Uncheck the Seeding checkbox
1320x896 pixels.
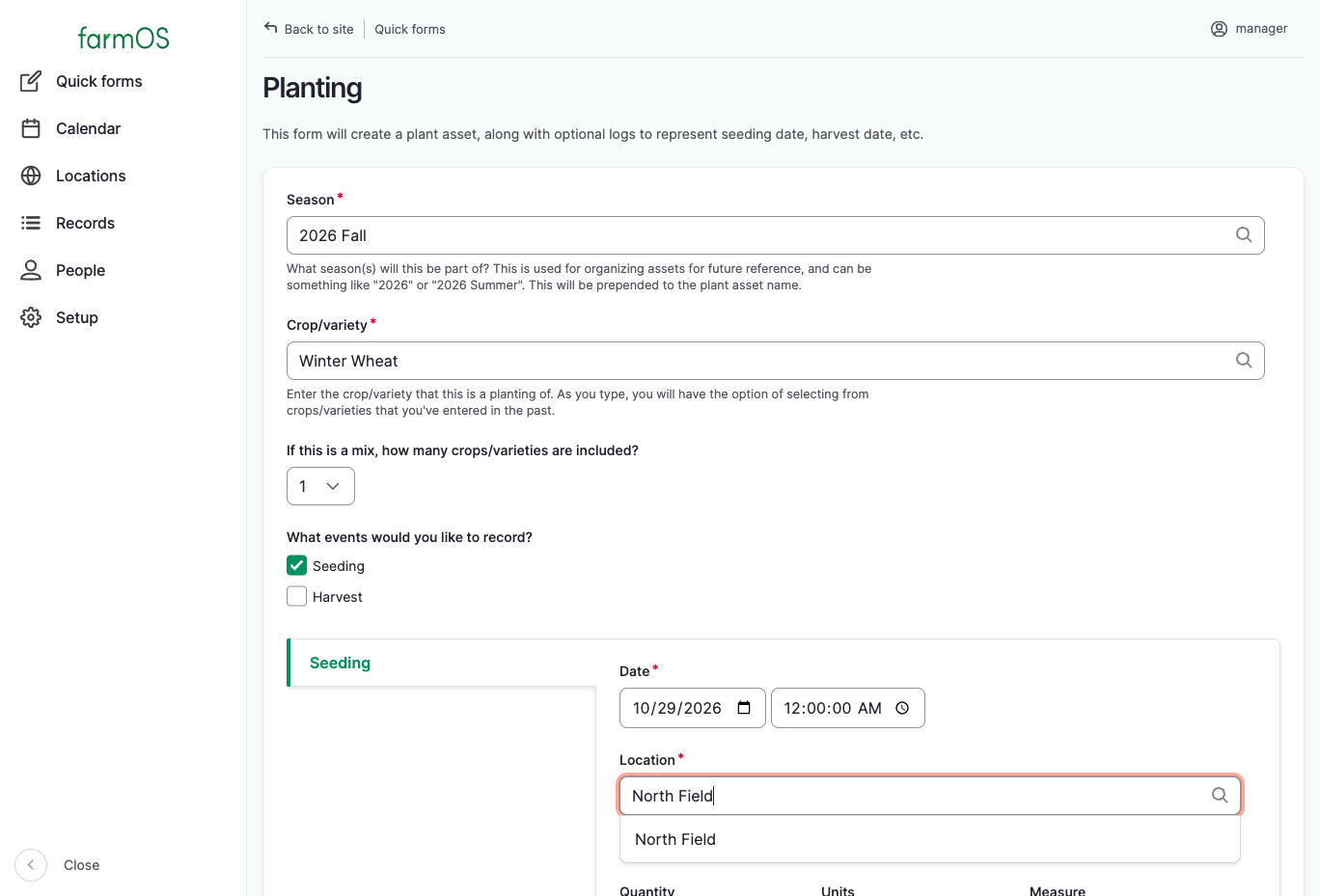[297, 565]
